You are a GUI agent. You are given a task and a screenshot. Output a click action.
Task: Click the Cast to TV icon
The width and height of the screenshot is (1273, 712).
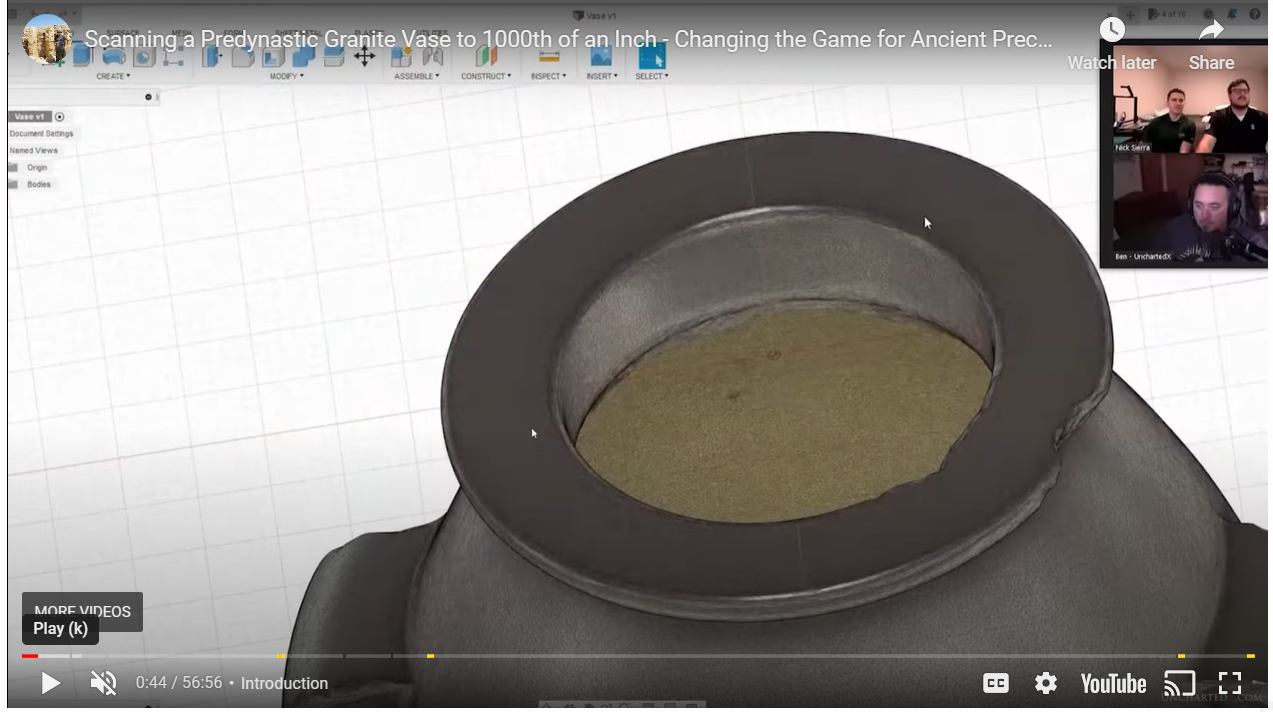pos(1180,683)
